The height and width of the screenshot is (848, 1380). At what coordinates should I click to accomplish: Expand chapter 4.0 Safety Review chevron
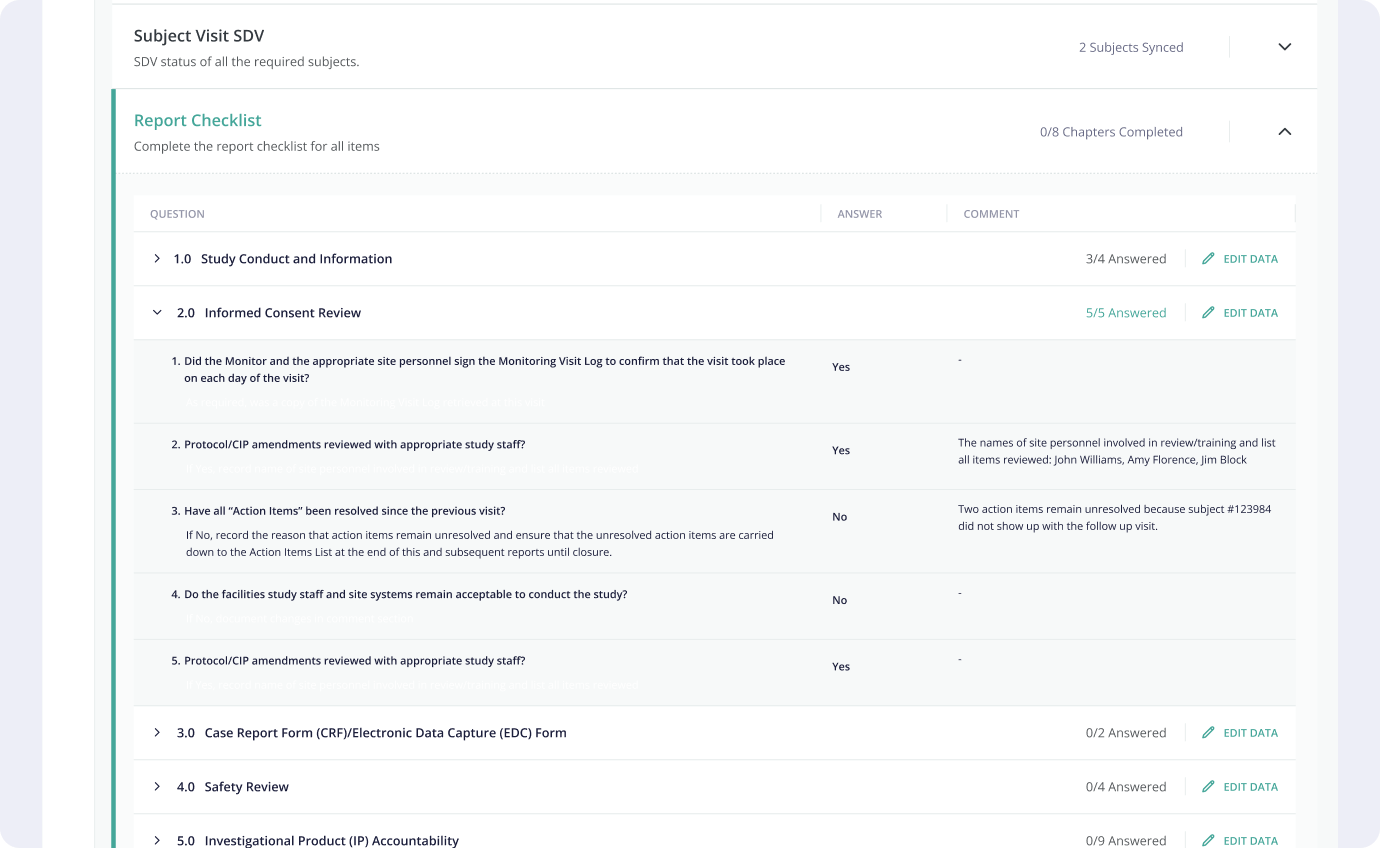157,787
